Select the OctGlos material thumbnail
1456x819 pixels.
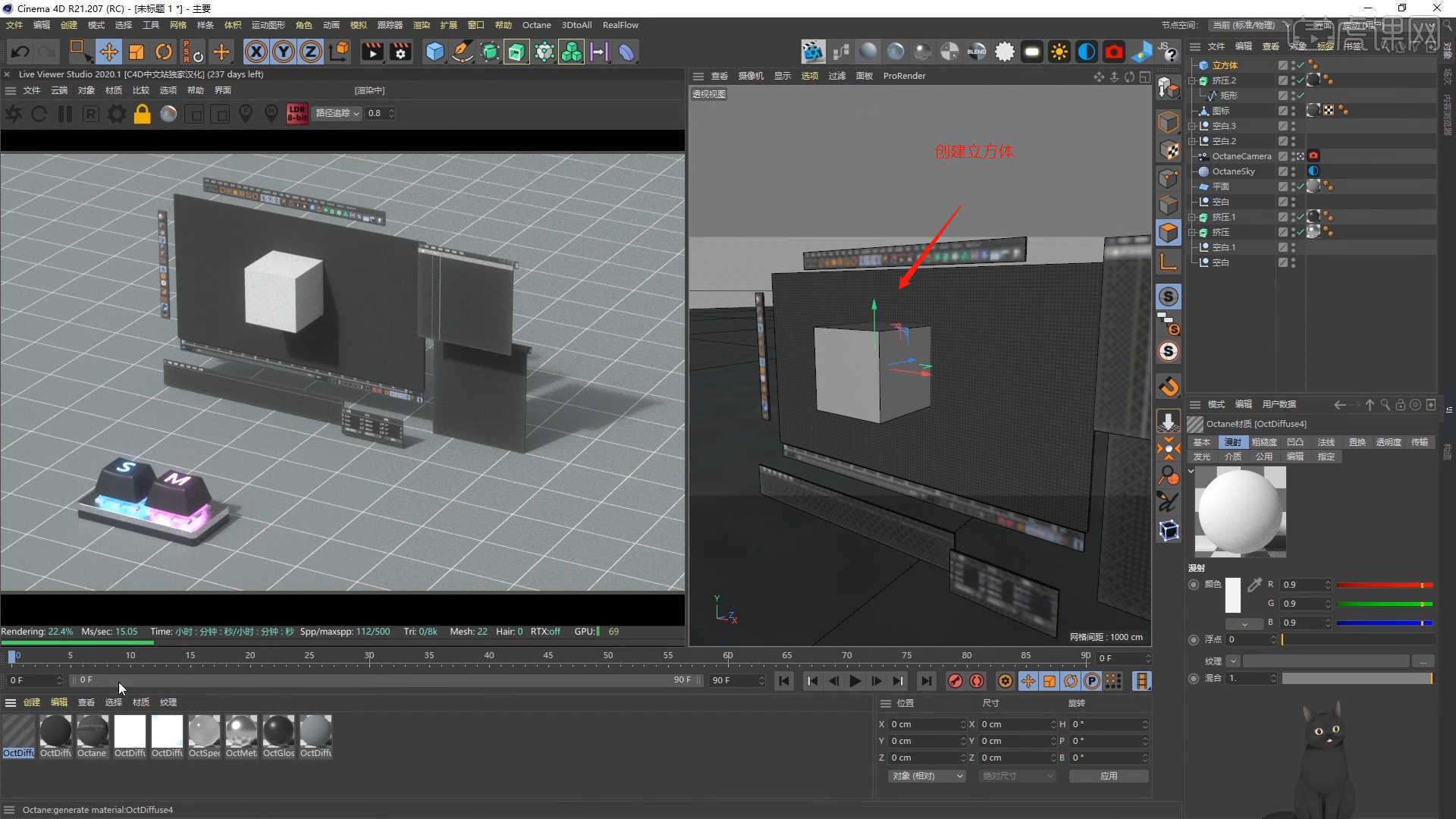[x=278, y=736]
